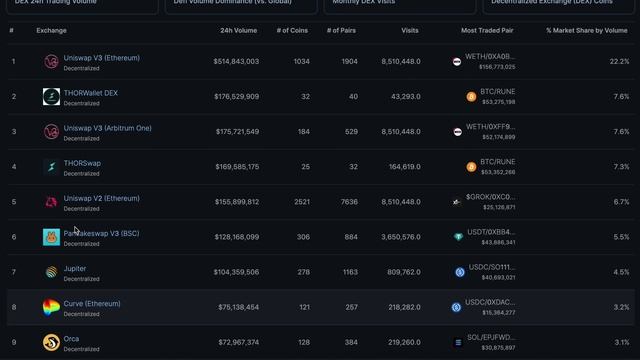This screenshot has width=640, height=360.
Task: Click the $GROK pair coin icon
Action: [456, 202]
